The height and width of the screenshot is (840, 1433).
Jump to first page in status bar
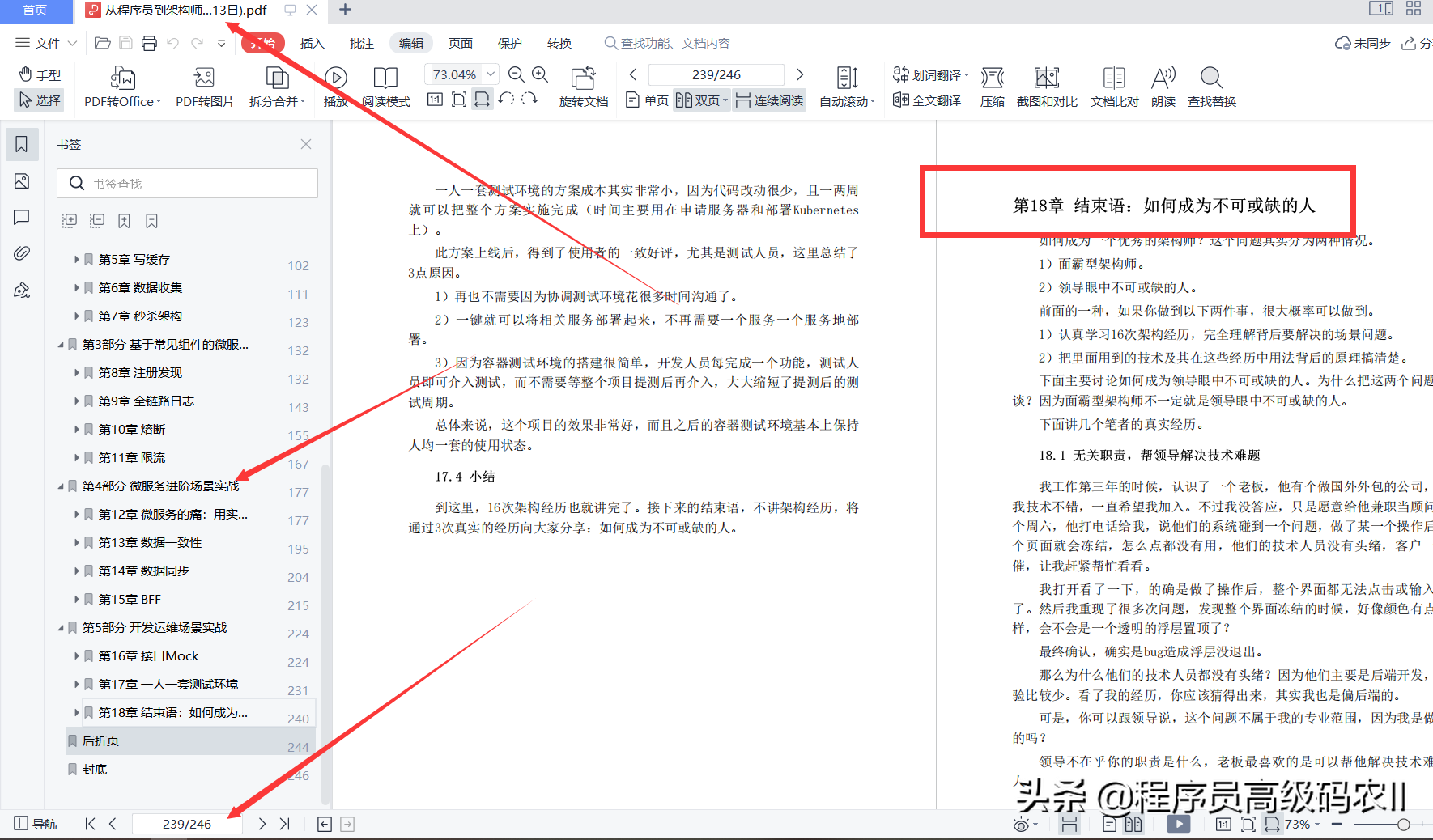(90, 824)
